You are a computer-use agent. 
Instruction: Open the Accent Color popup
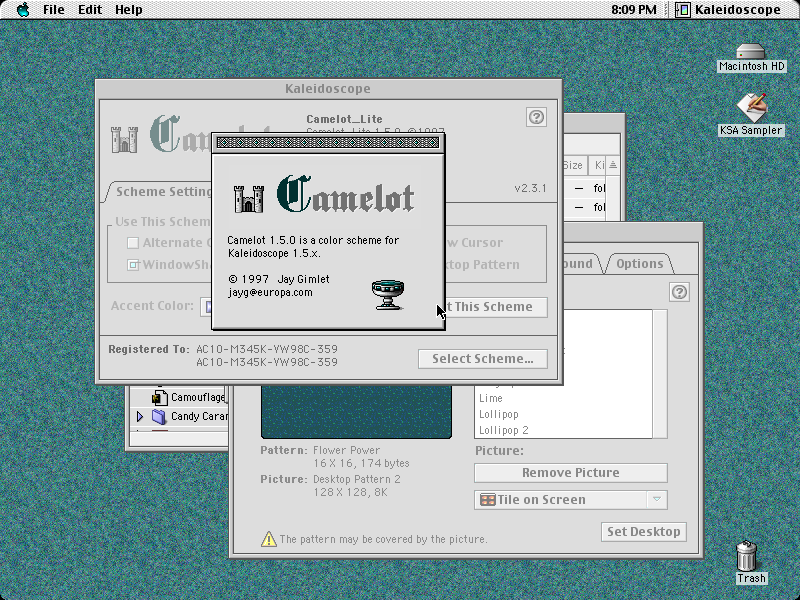tap(206, 307)
